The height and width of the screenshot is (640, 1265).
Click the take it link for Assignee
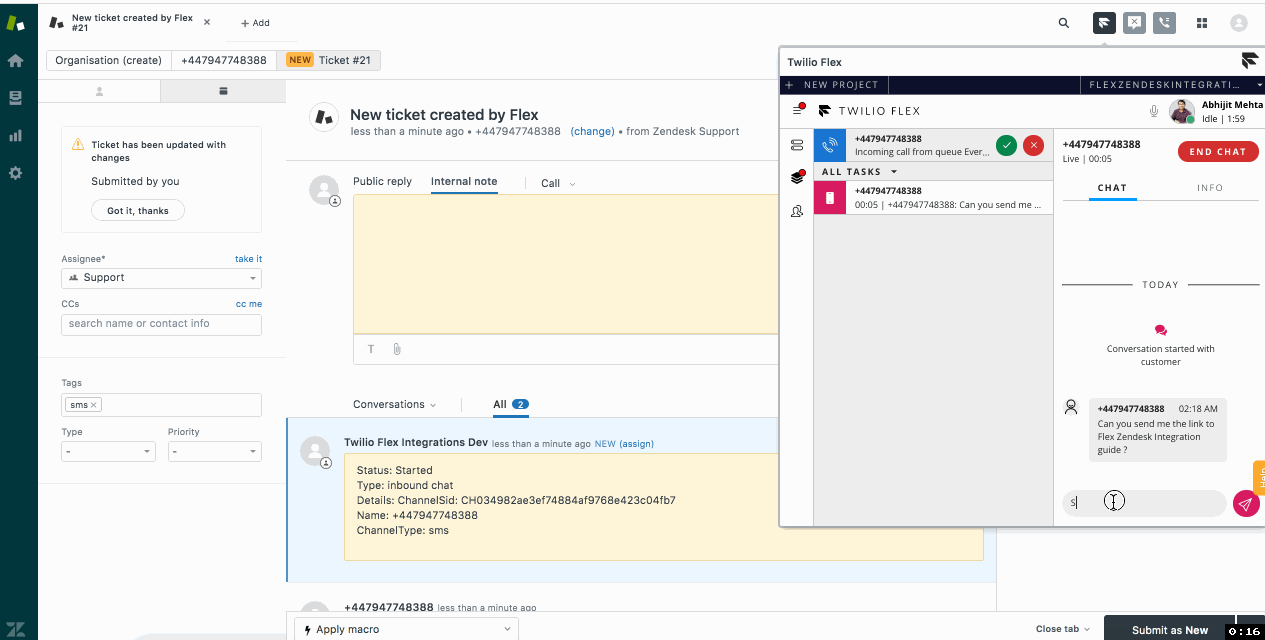click(248, 259)
